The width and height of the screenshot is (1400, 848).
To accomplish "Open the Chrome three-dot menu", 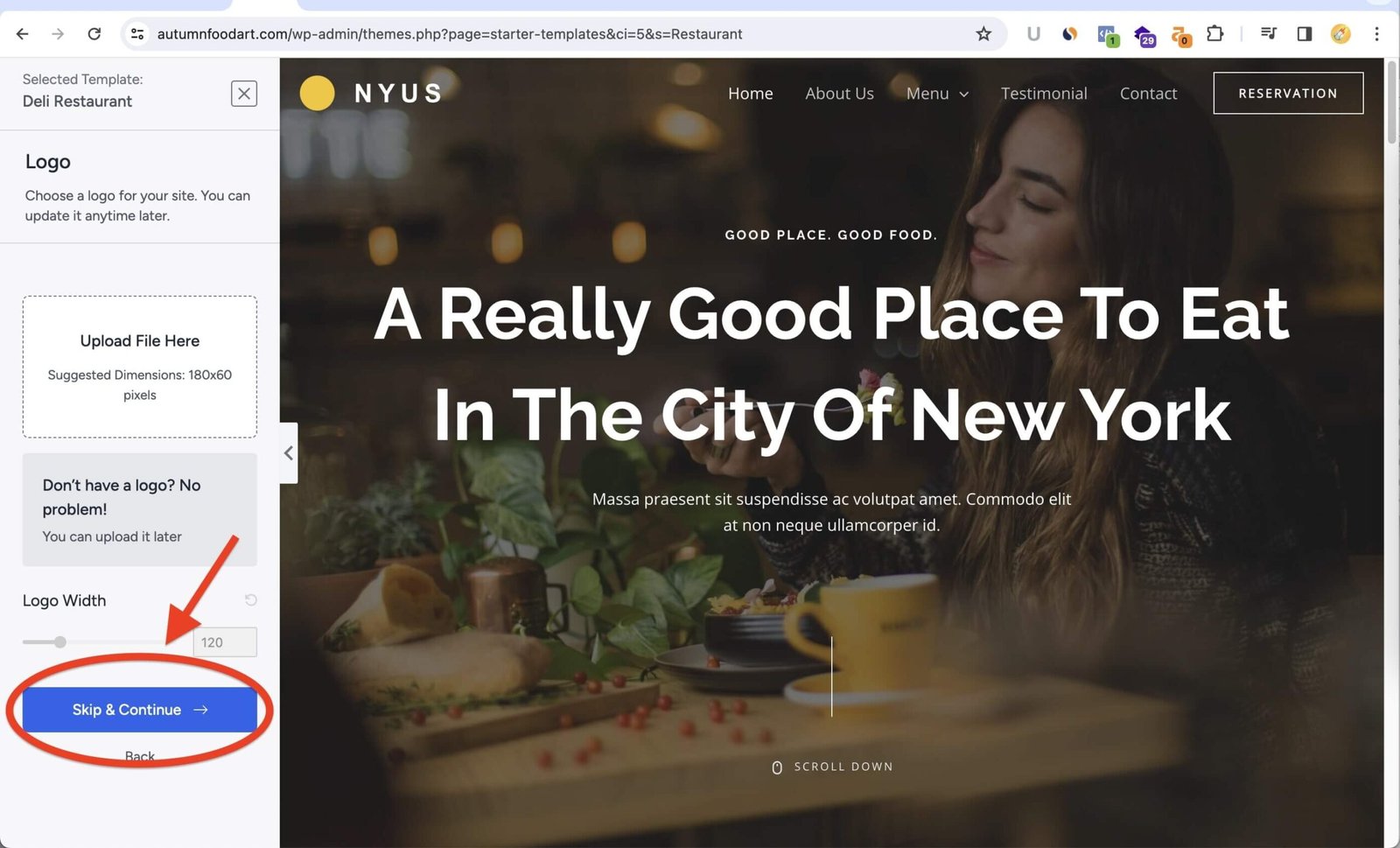I will (1376, 34).
